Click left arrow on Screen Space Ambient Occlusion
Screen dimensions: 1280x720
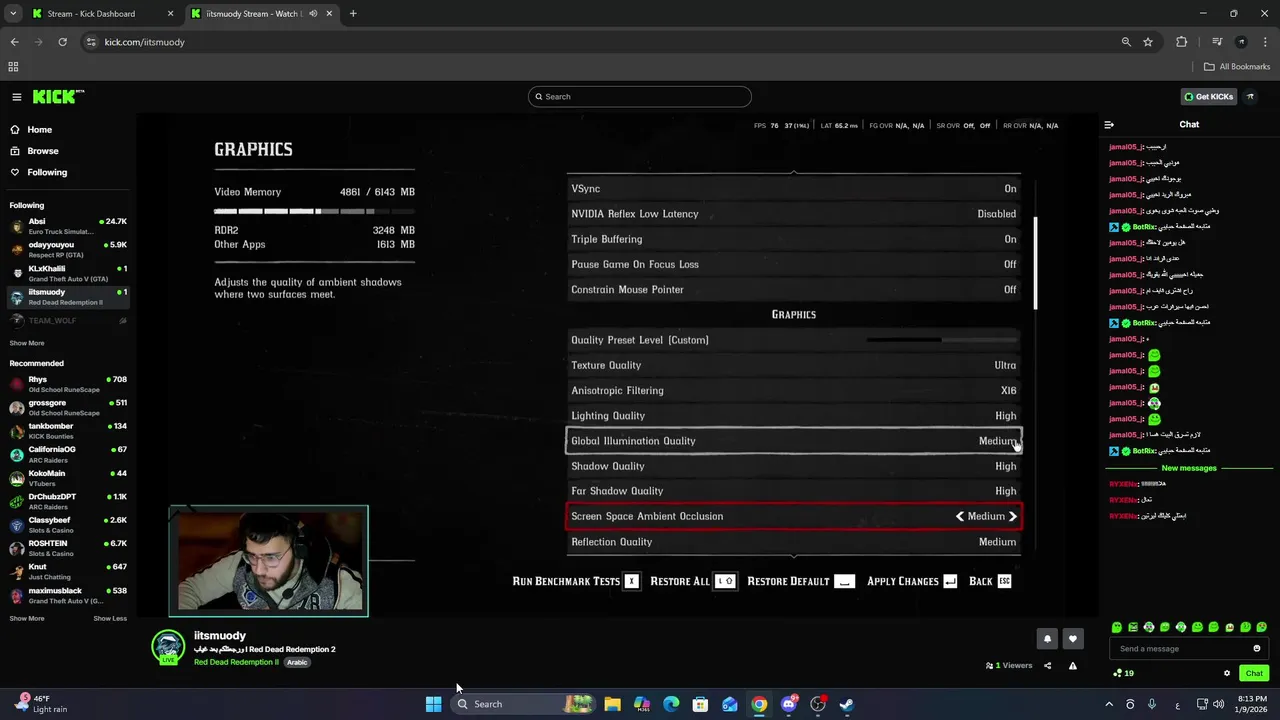pyautogui.click(x=960, y=517)
